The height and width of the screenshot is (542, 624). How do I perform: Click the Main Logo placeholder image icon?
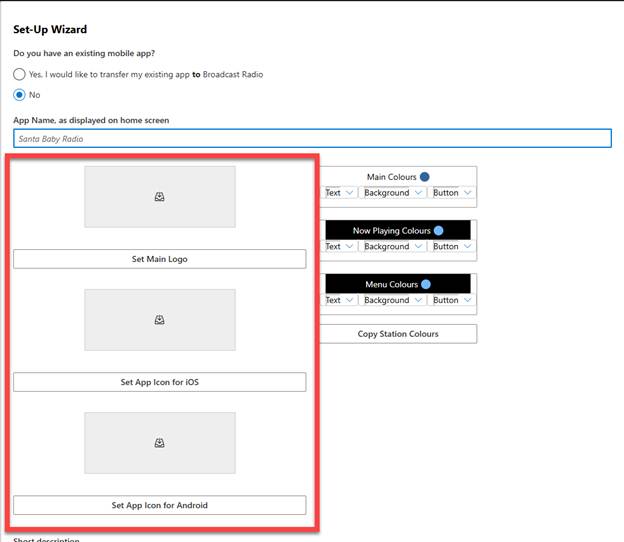click(x=160, y=197)
